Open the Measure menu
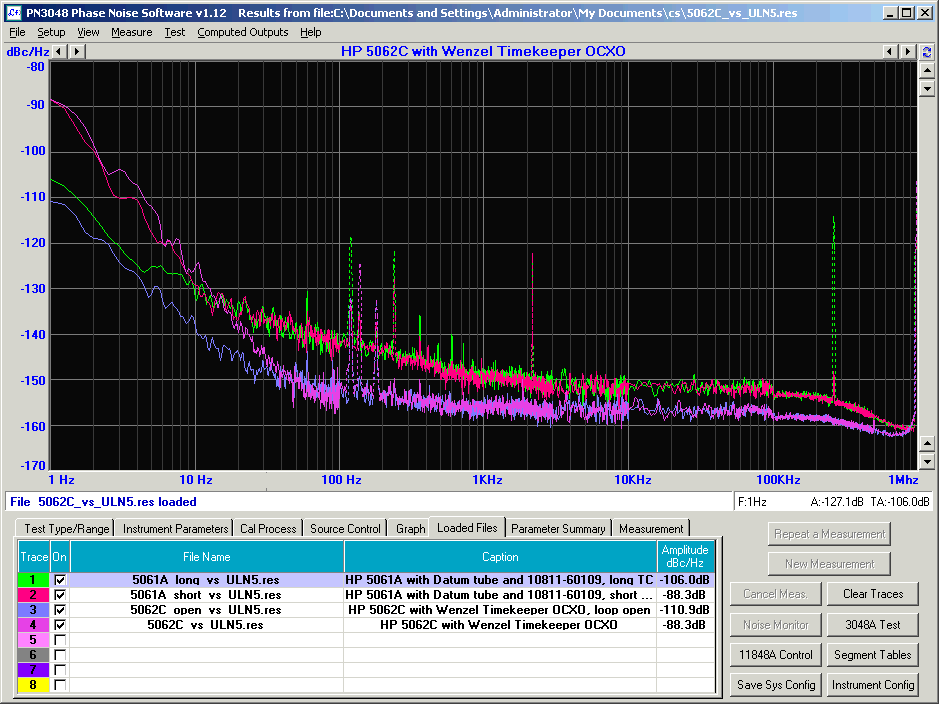The width and height of the screenshot is (939, 704). pos(132,32)
